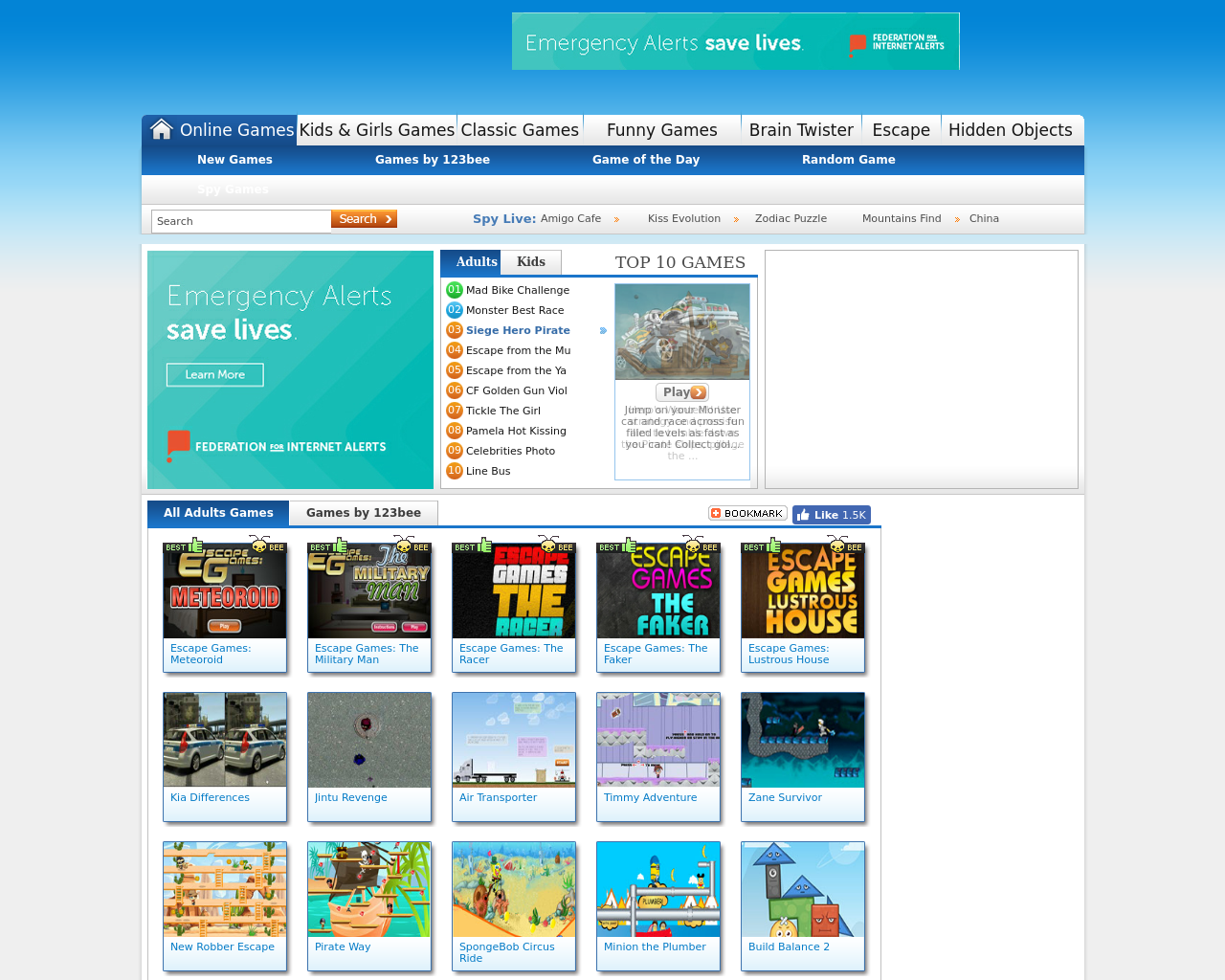Image resolution: width=1225 pixels, height=980 pixels.
Task: Select the Games by 123bee tab below the Top 10
Action: click(x=363, y=513)
